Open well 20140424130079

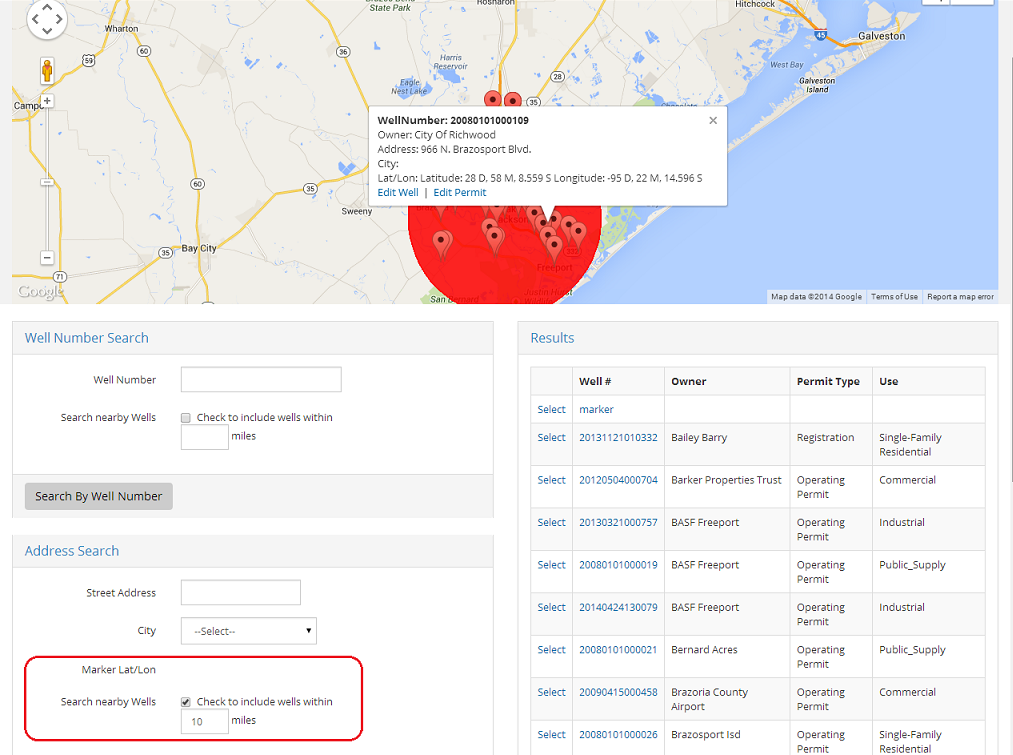click(x=618, y=608)
